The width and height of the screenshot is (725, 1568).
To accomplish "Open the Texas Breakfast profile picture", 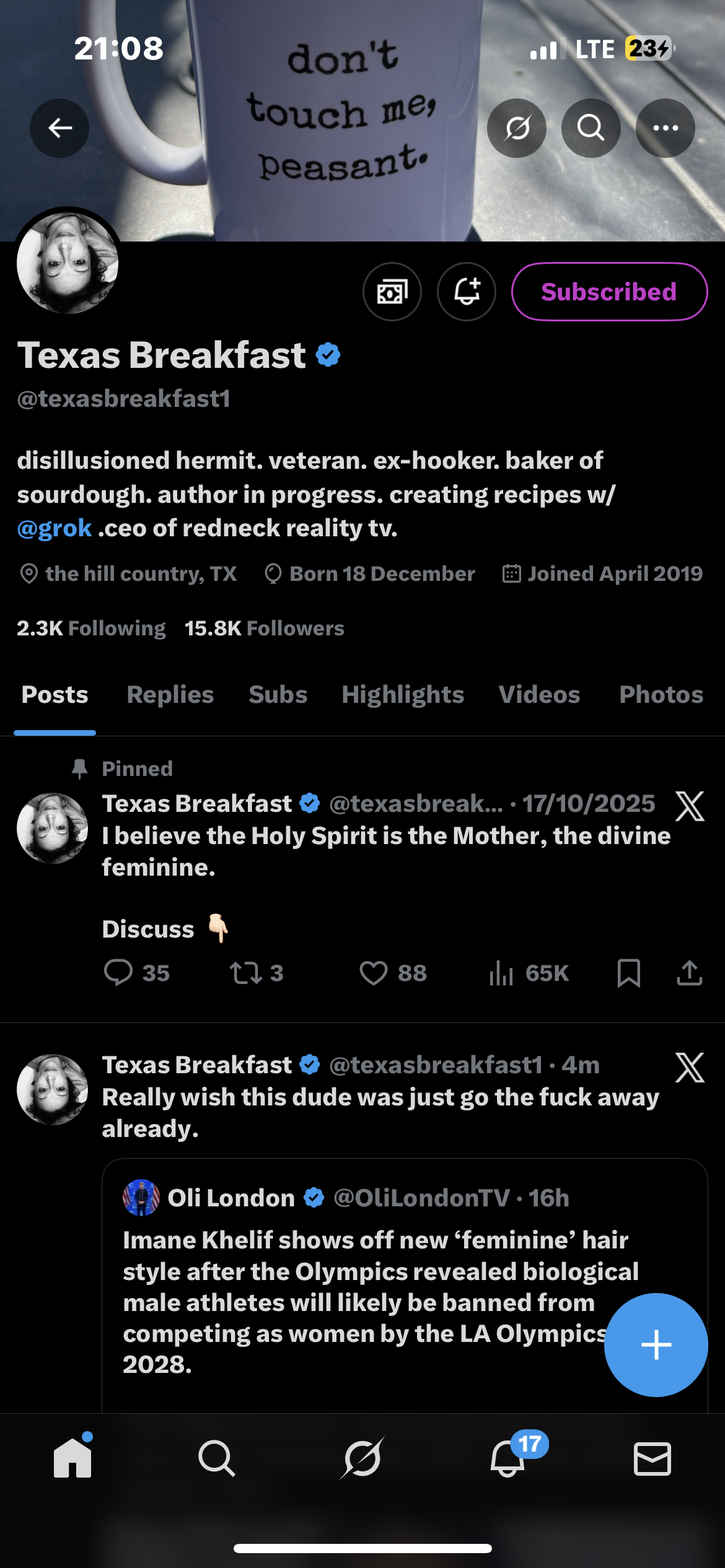I will click(x=68, y=263).
